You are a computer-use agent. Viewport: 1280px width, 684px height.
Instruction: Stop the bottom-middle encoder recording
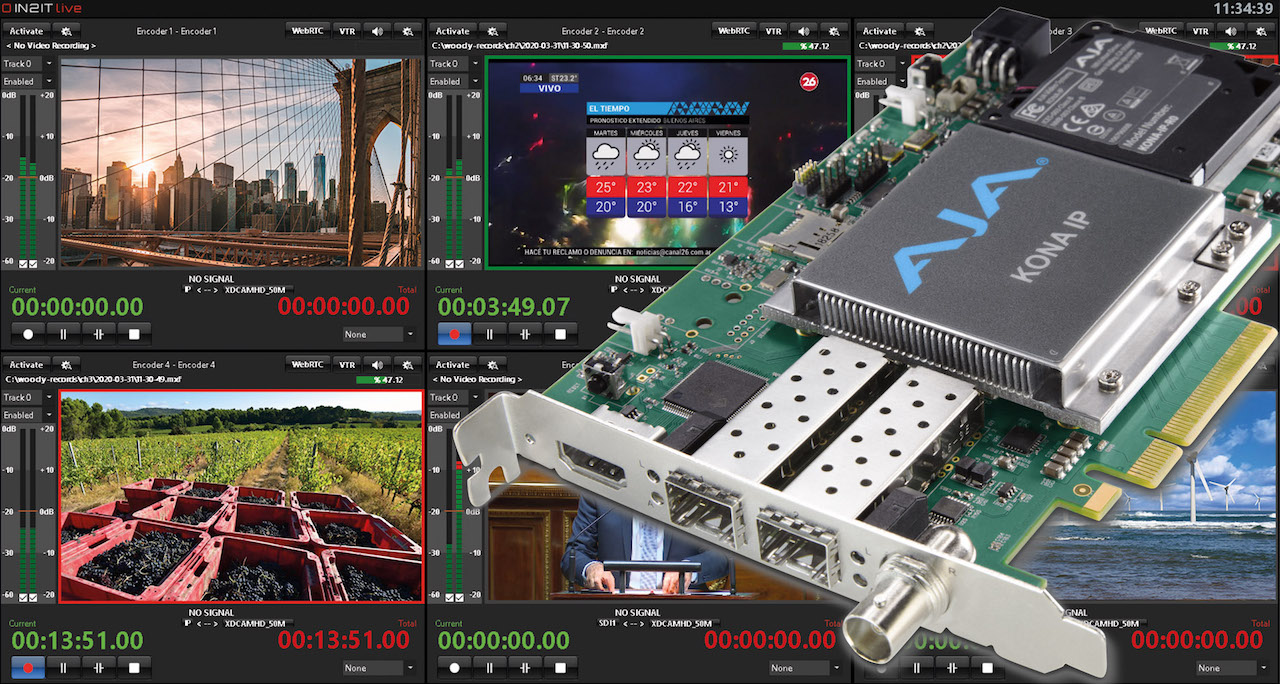(561, 667)
